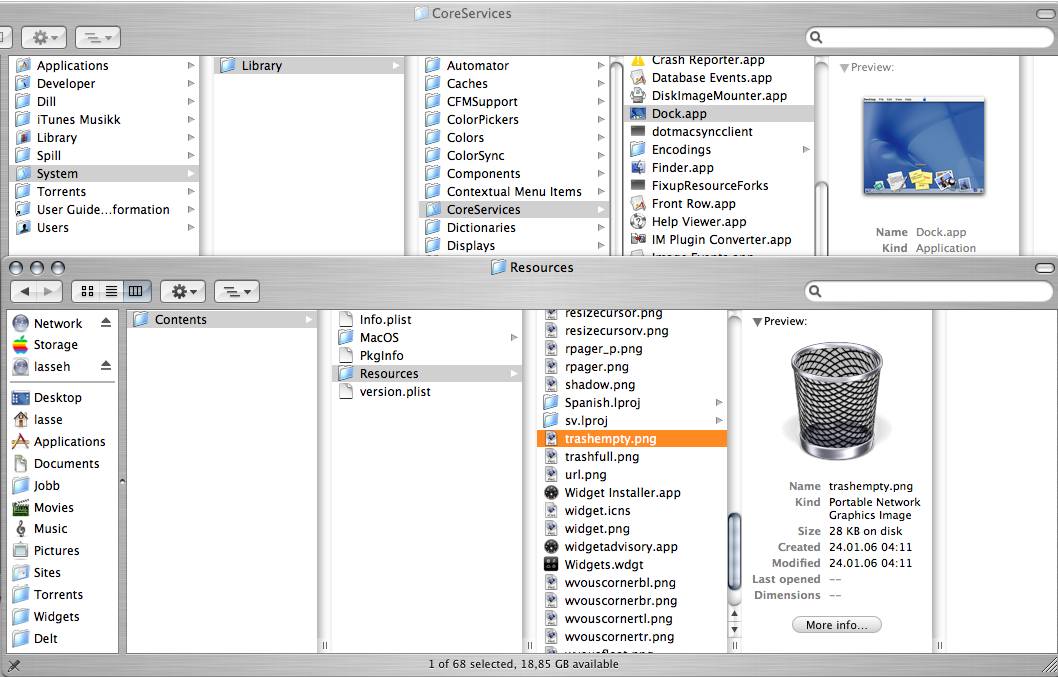Click Dock.app preview thumbnail in CoreServices
The width and height of the screenshot is (1058, 677).
tap(924, 146)
